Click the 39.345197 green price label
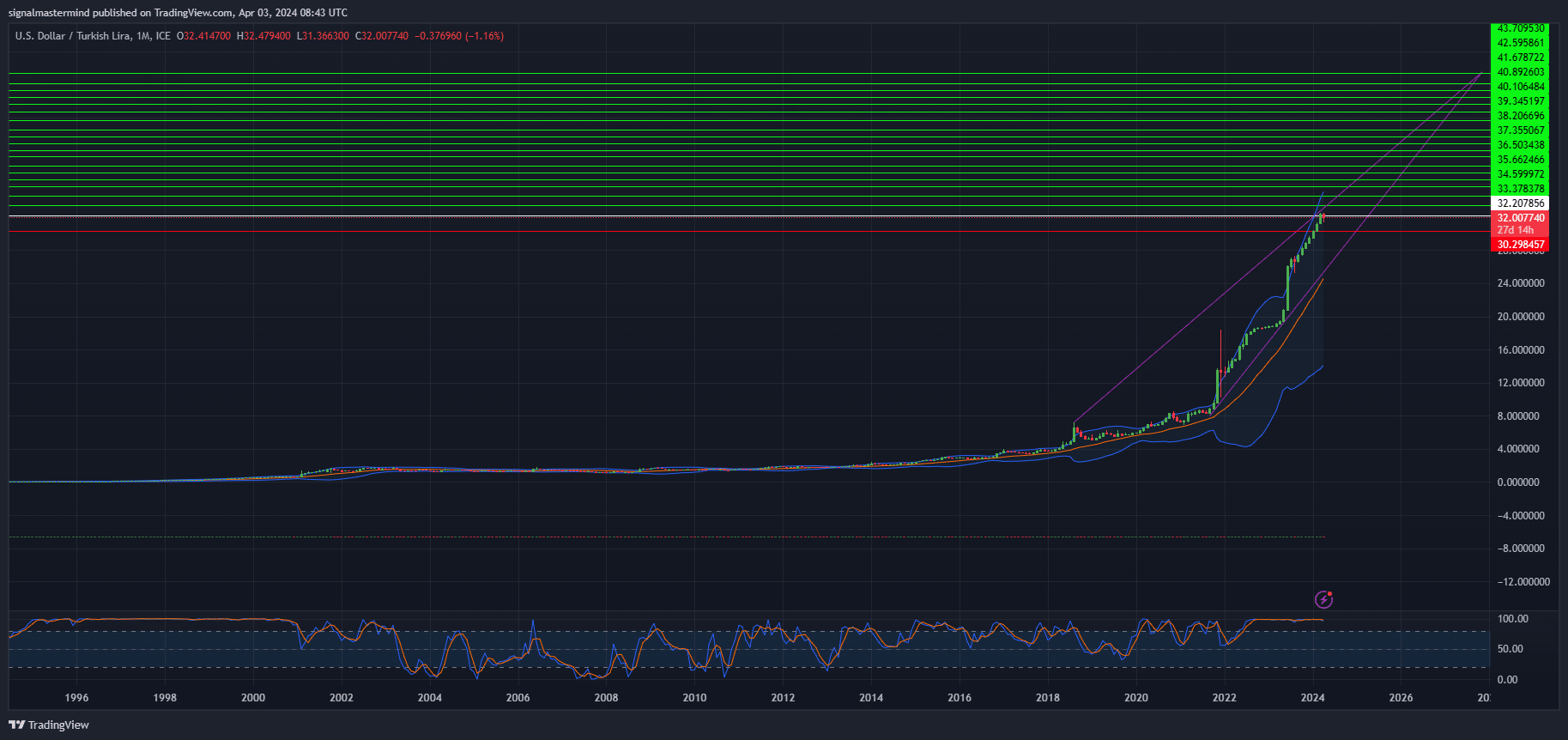Screen dimensions: 1568x740 (x=1521, y=101)
